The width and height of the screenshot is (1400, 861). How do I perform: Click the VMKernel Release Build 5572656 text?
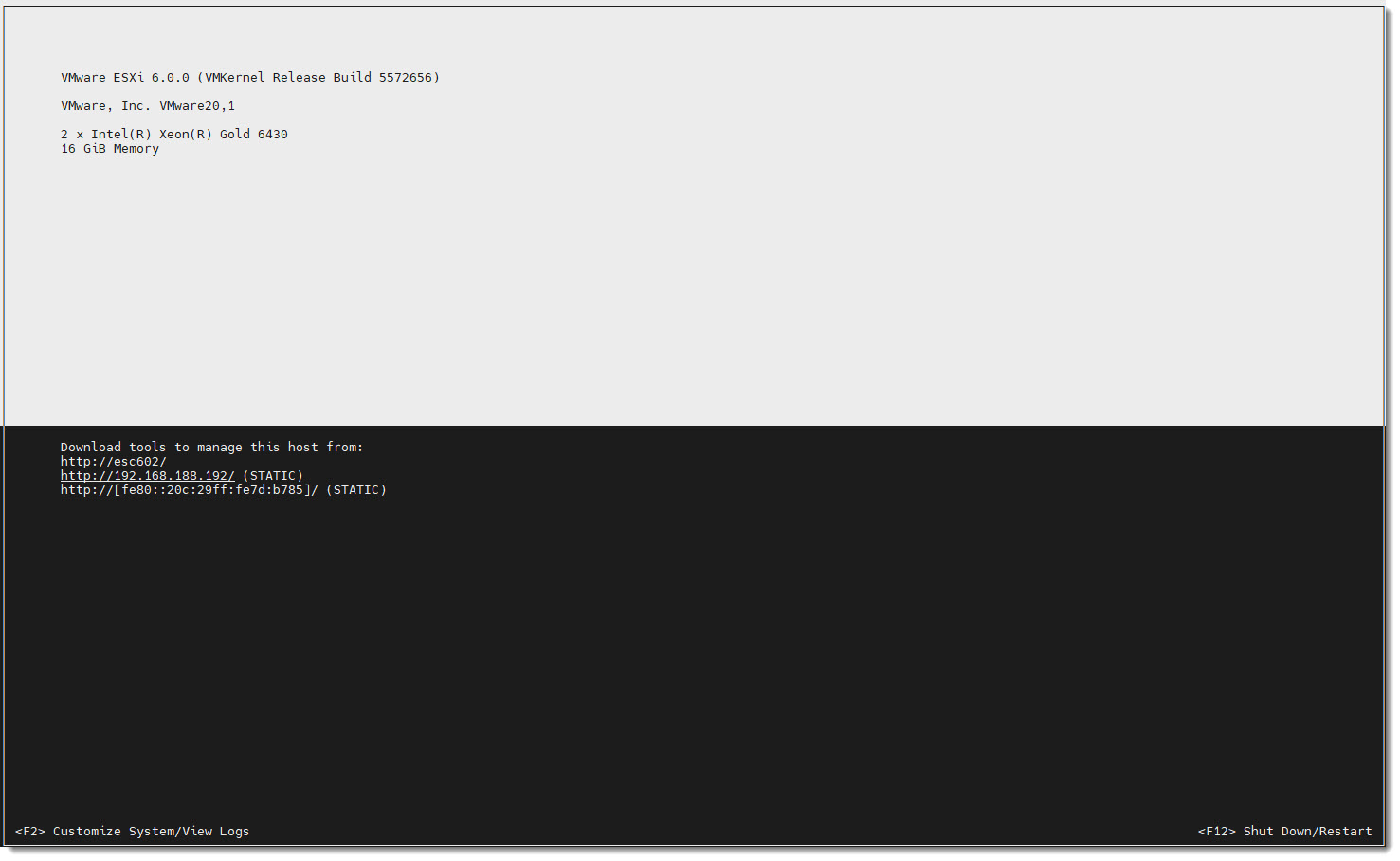(321, 78)
